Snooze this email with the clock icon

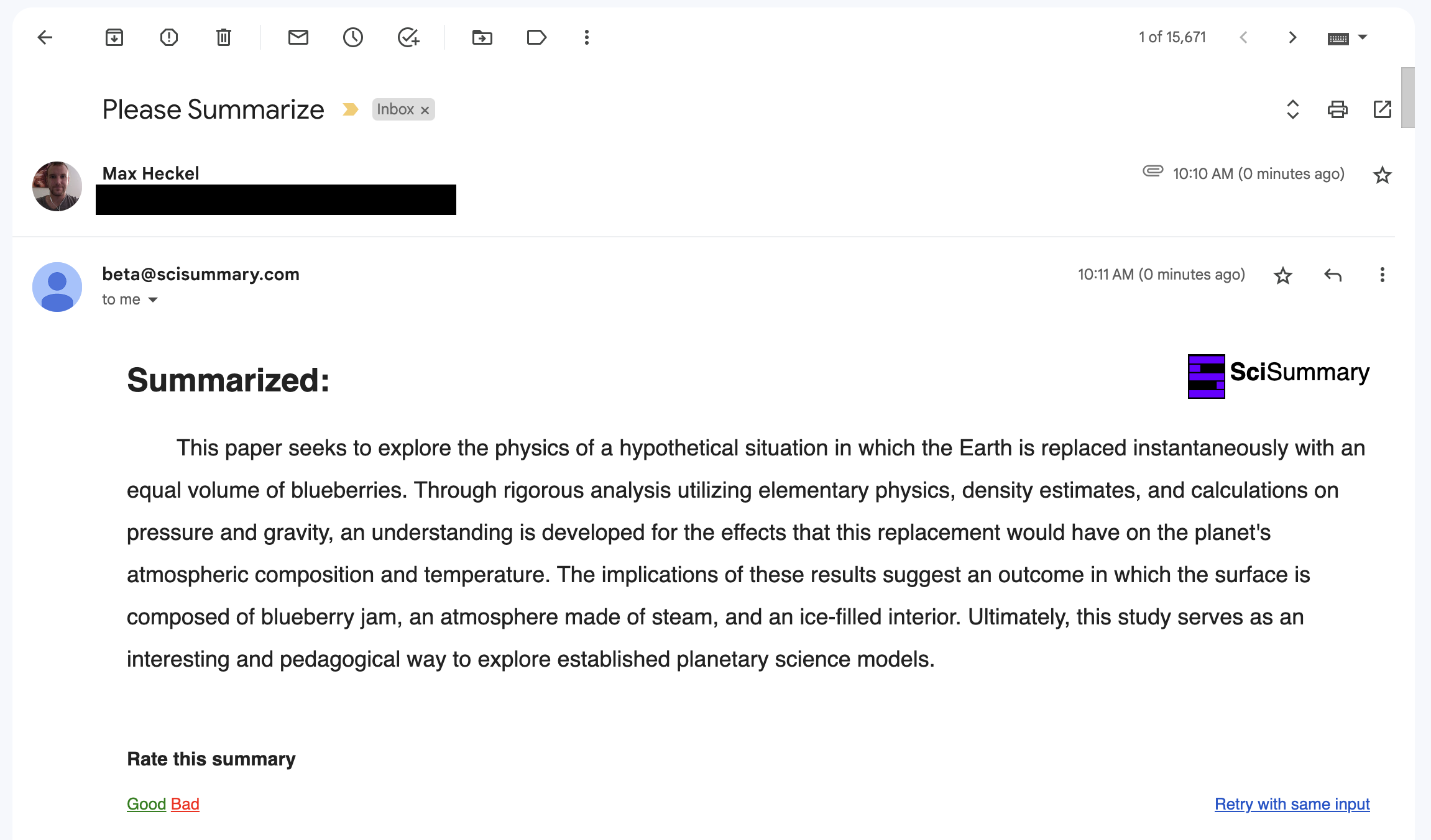pyautogui.click(x=353, y=37)
